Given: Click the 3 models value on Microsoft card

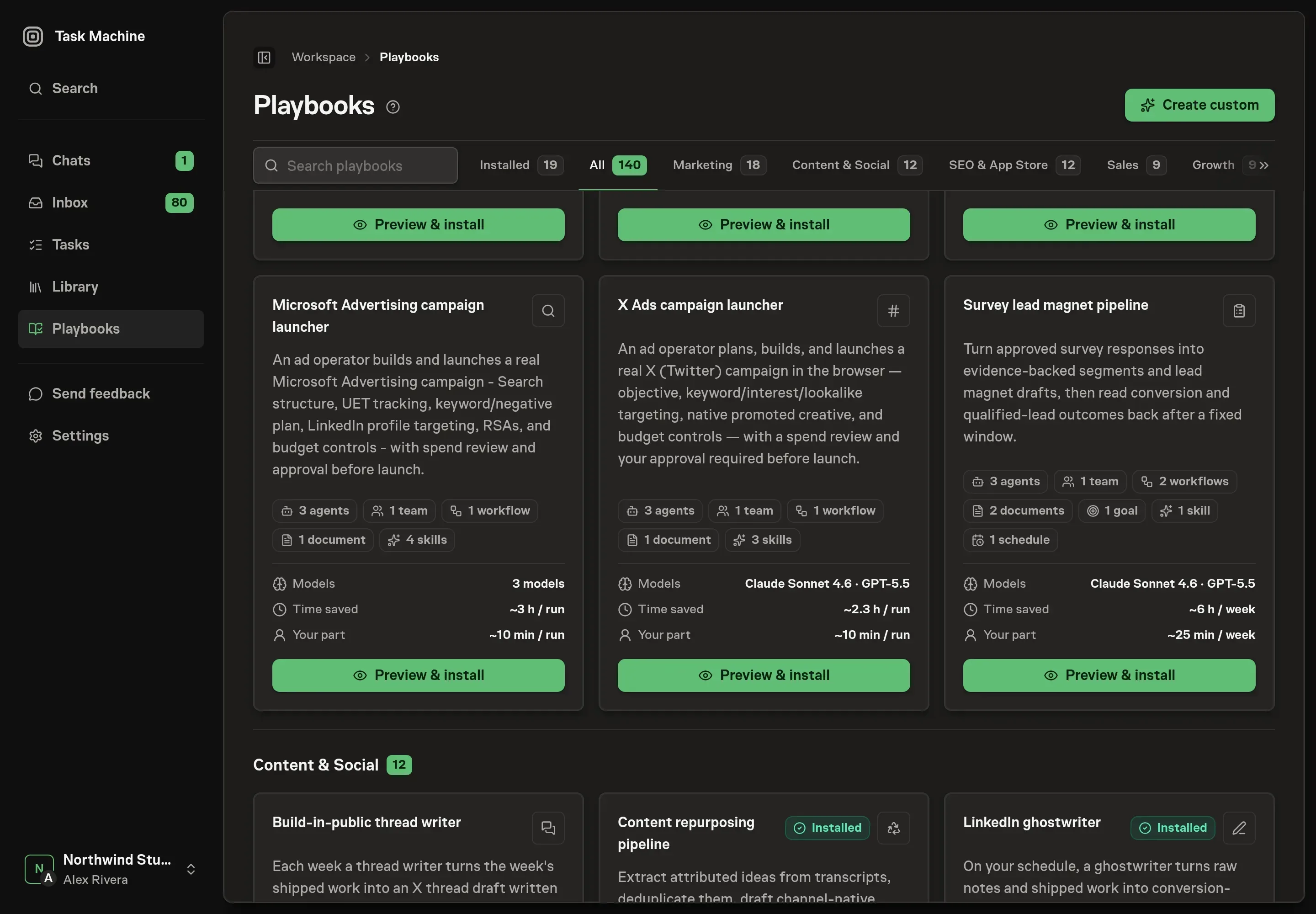Looking at the screenshot, I should point(538,584).
